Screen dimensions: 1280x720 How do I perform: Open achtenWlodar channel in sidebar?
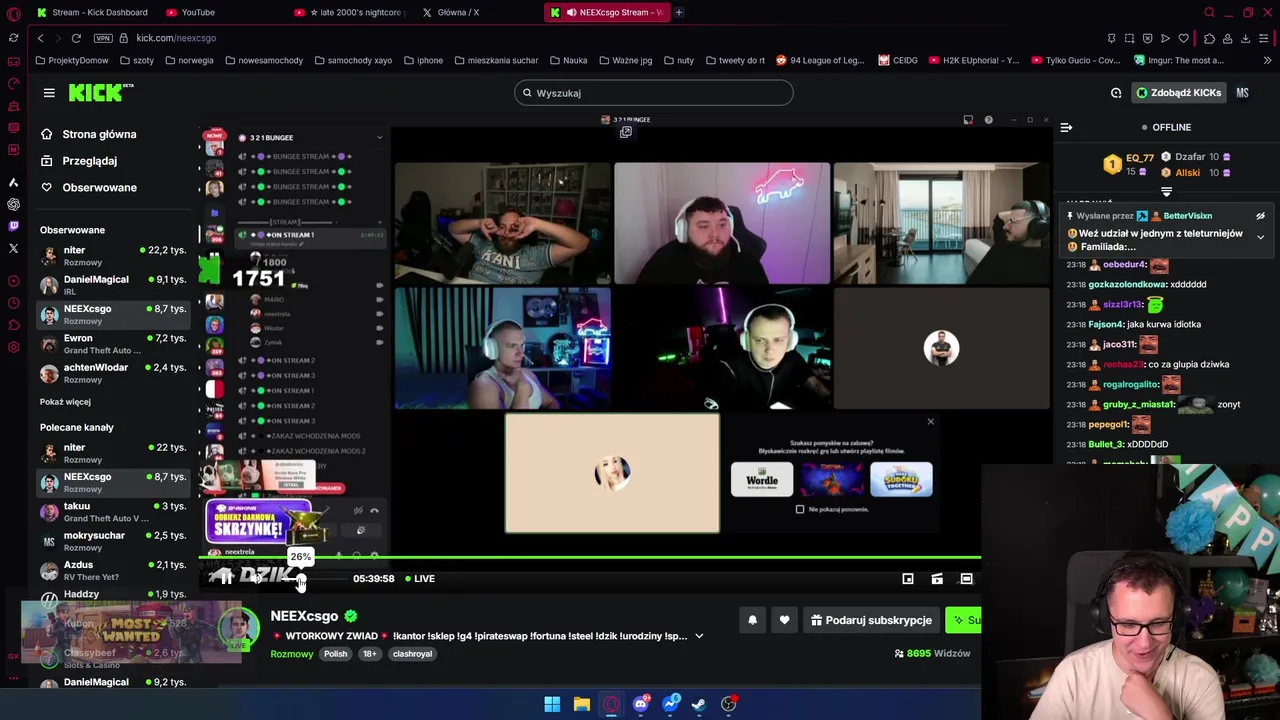114,373
